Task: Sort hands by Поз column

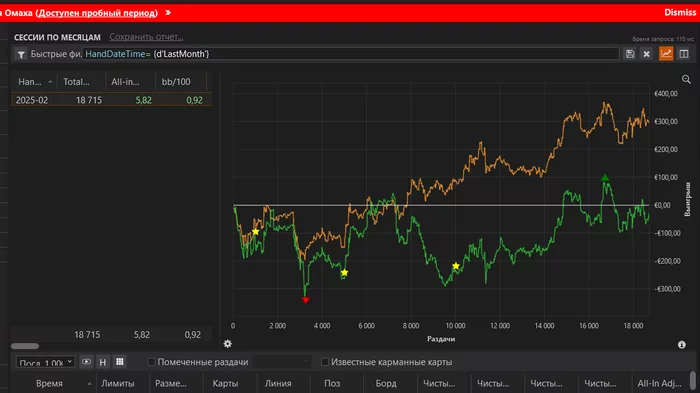Action: [332, 384]
